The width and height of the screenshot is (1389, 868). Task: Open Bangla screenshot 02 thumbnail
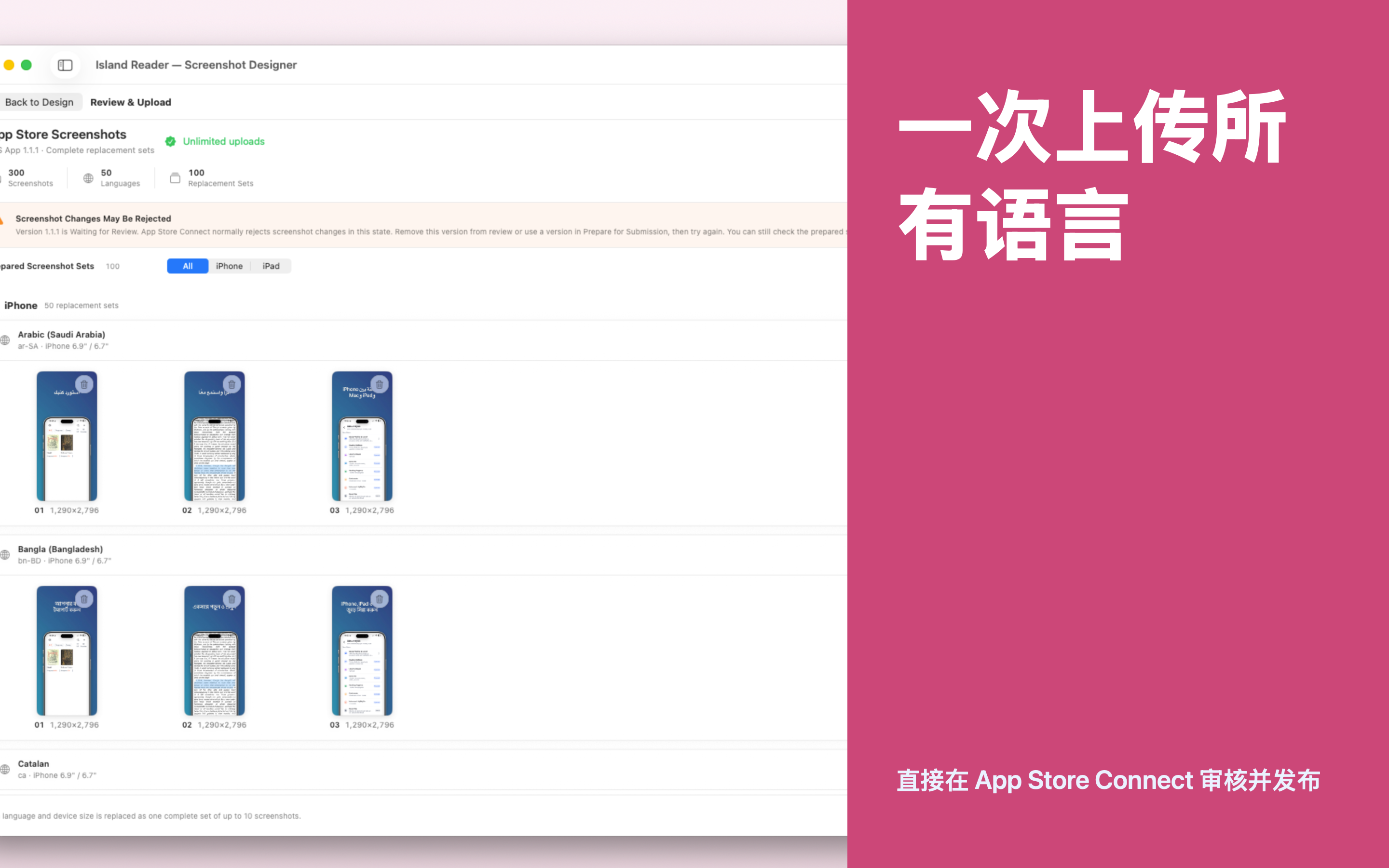(x=214, y=651)
